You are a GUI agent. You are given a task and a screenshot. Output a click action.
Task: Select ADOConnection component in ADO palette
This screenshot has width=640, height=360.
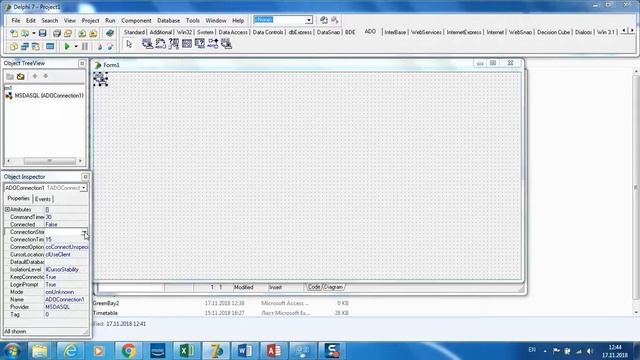(147, 44)
